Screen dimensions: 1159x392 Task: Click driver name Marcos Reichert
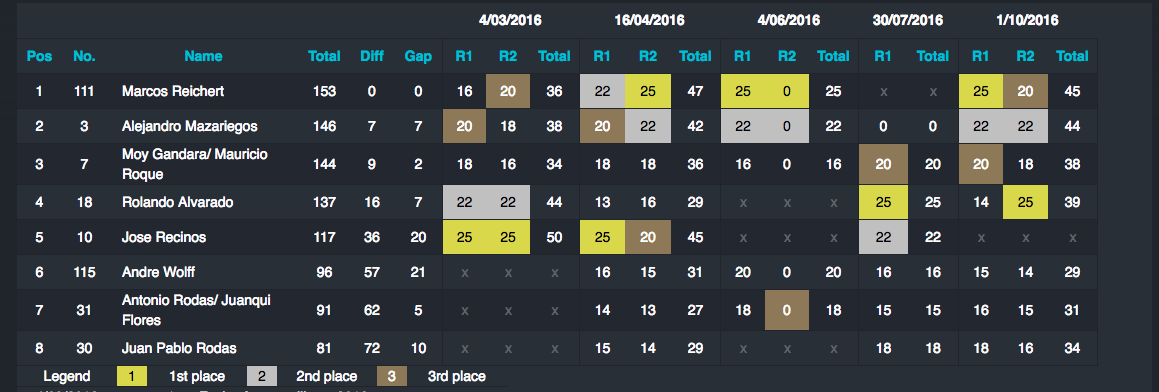[173, 91]
